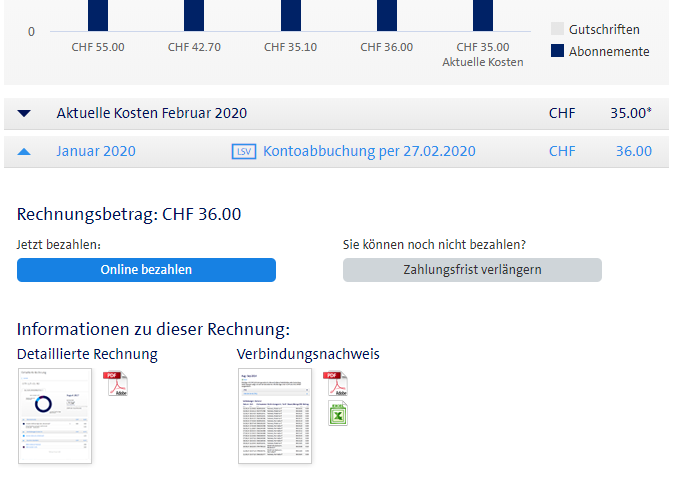Viewport: 674px width, 479px height.
Task: Click the Abonnemente legend swatch
Action: click(x=557, y=51)
